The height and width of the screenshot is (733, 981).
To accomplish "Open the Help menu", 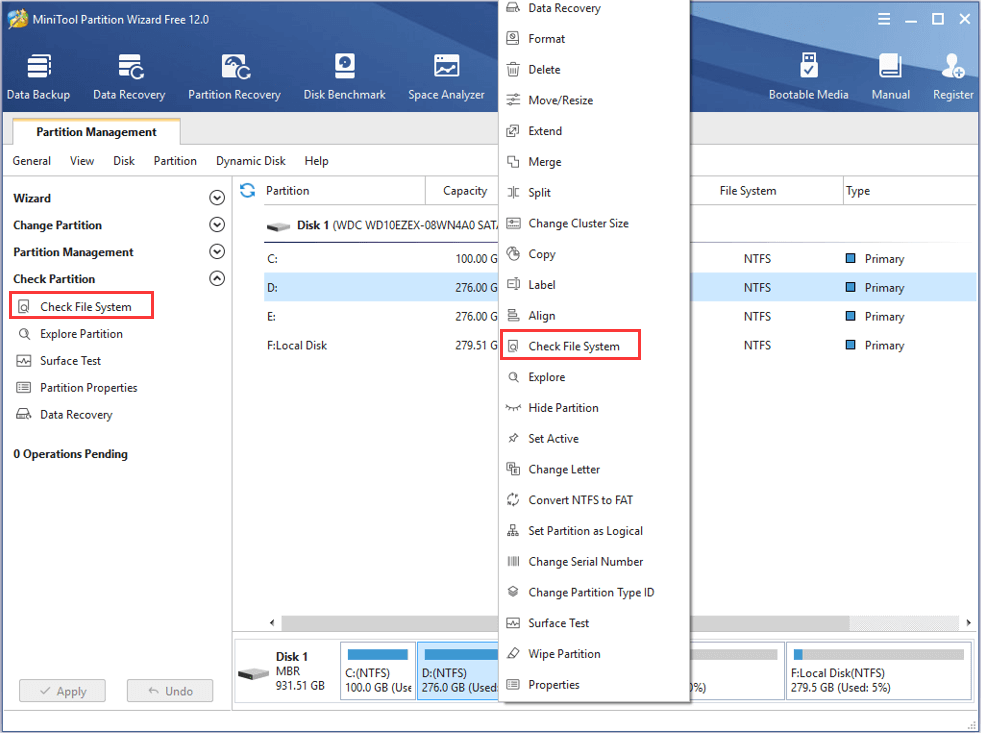I will coord(317,161).
